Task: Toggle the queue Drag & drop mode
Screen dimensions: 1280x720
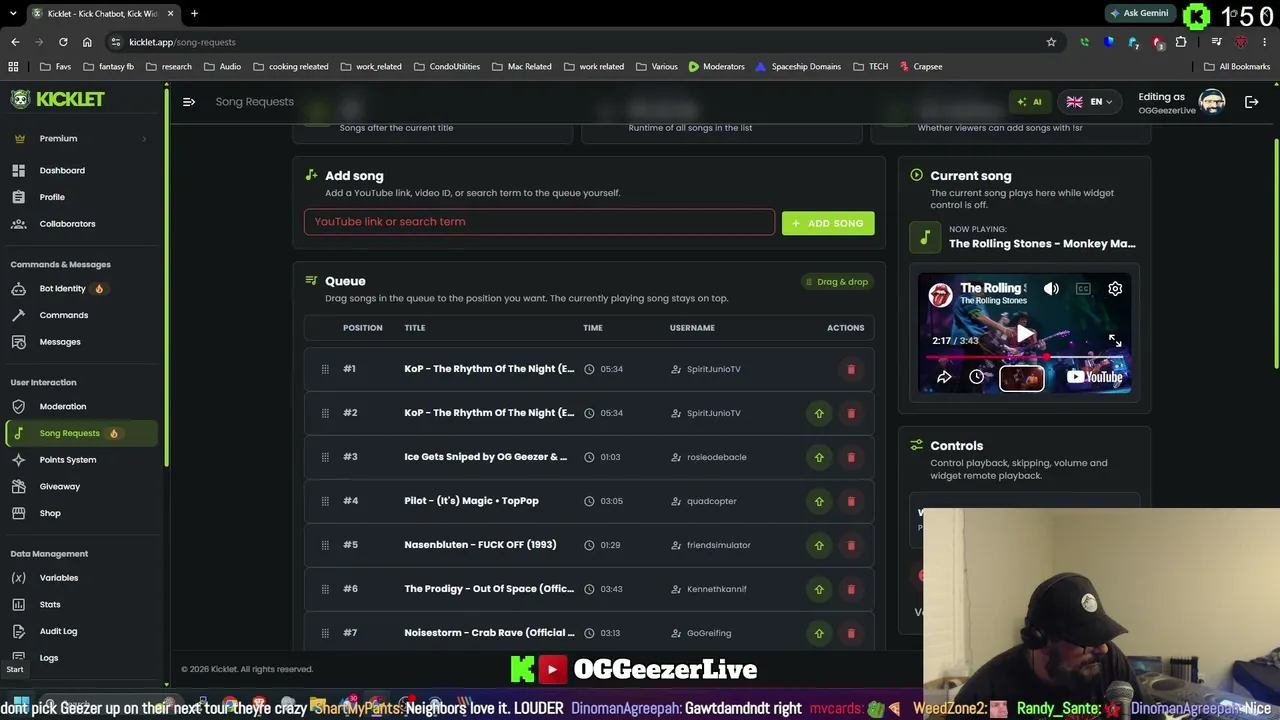Action: 837,282
